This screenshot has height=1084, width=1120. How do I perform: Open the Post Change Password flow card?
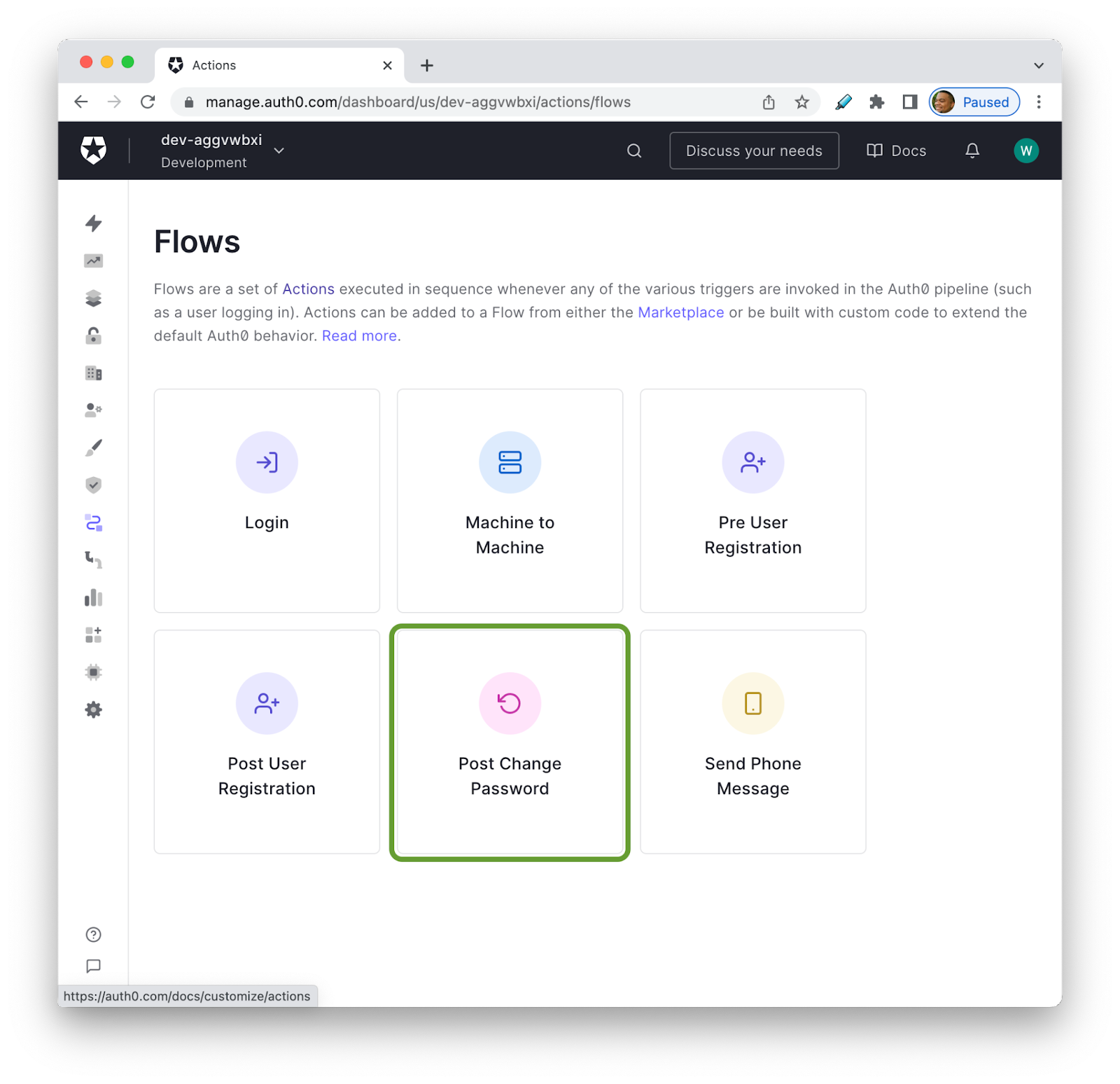(510, 742)
